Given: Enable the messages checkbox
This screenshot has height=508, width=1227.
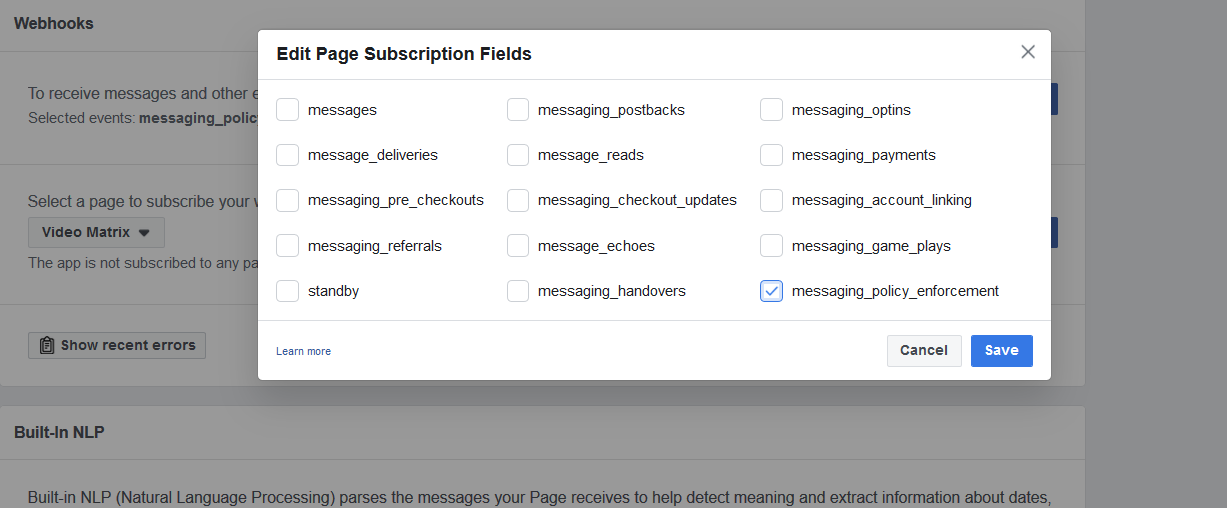Looking at the screenshot, I should [x=288, y=110].
